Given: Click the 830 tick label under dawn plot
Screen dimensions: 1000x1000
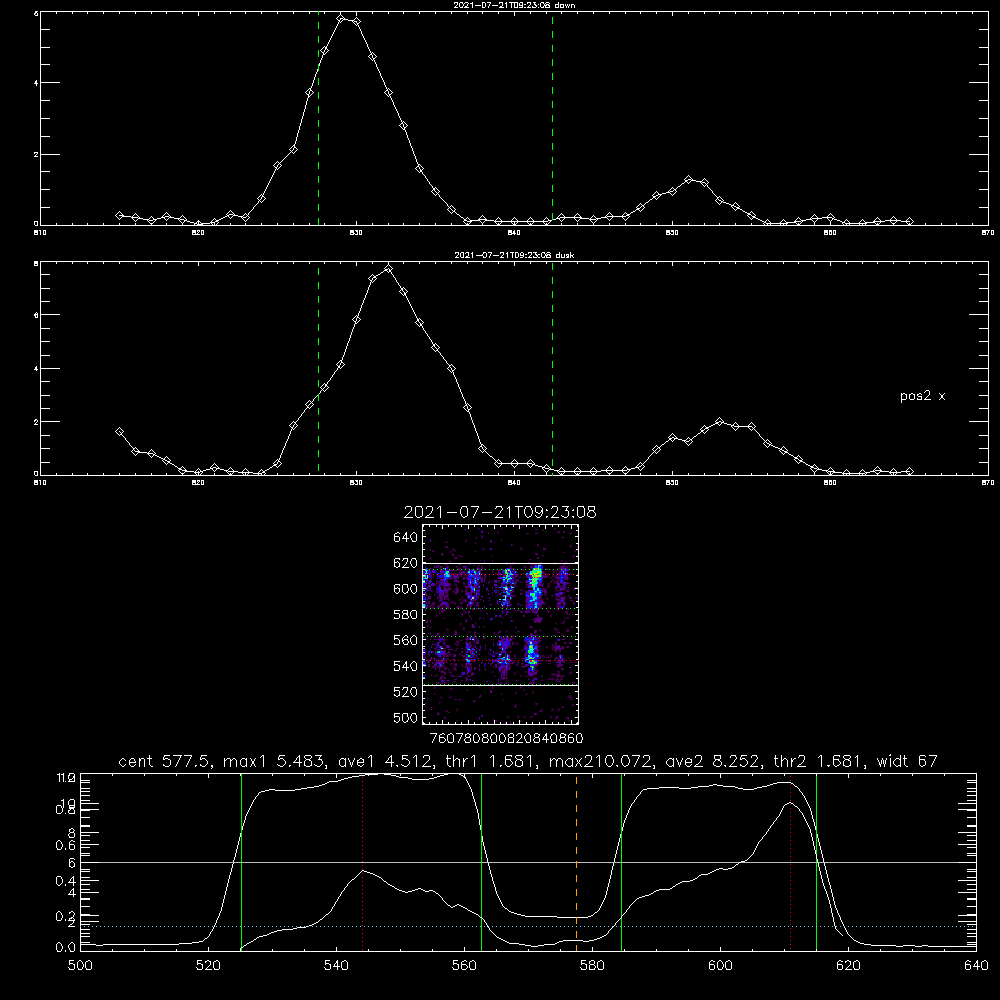Looking at the screenshot, I should pos(356,233).
